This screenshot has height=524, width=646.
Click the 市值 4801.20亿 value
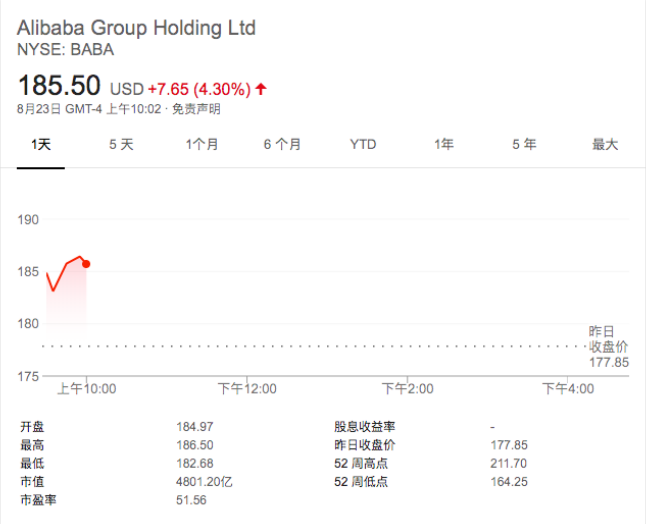204,482
